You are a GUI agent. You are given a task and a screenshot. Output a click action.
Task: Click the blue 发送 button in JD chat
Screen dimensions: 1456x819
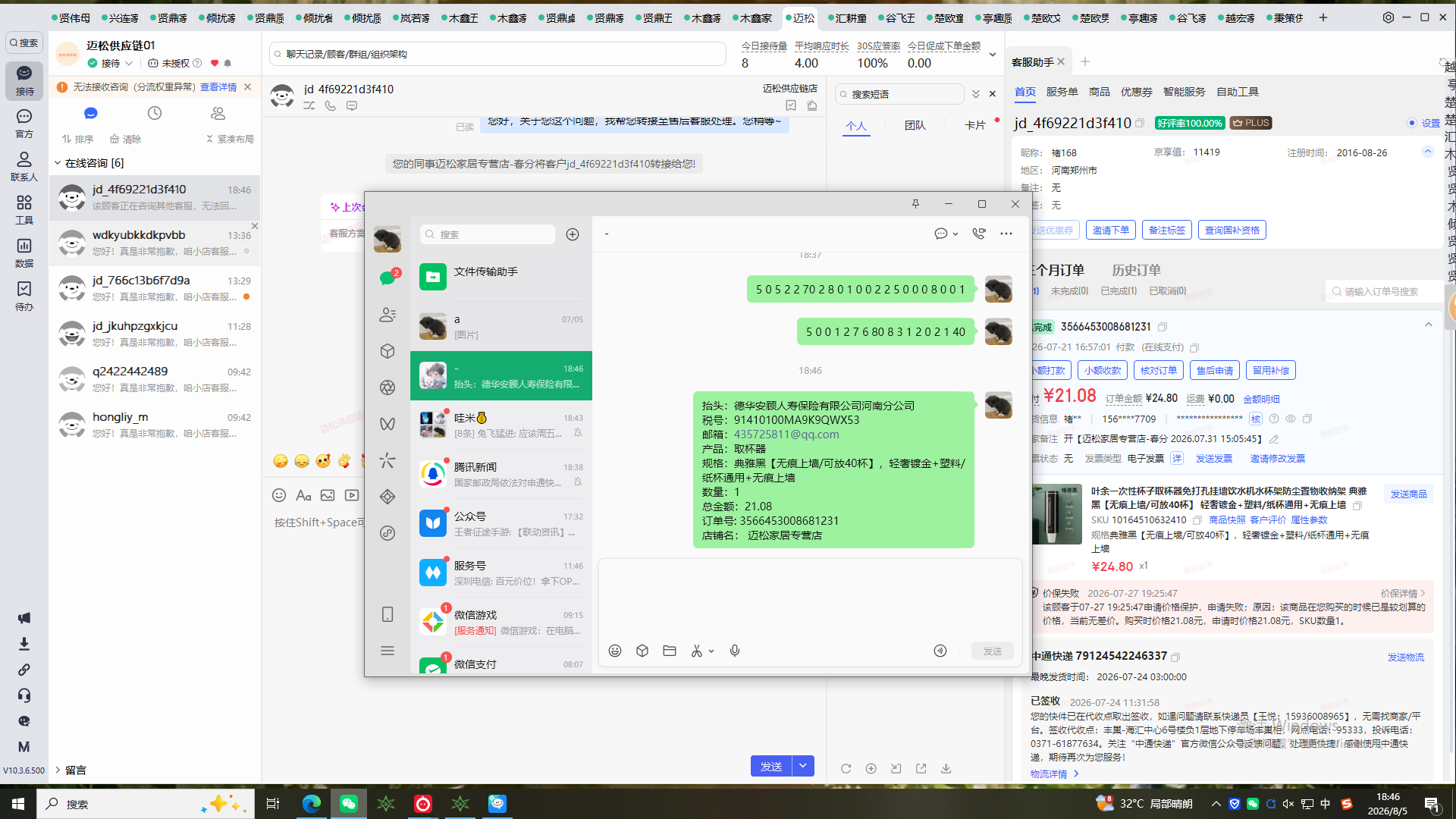[x=771, y=766]
